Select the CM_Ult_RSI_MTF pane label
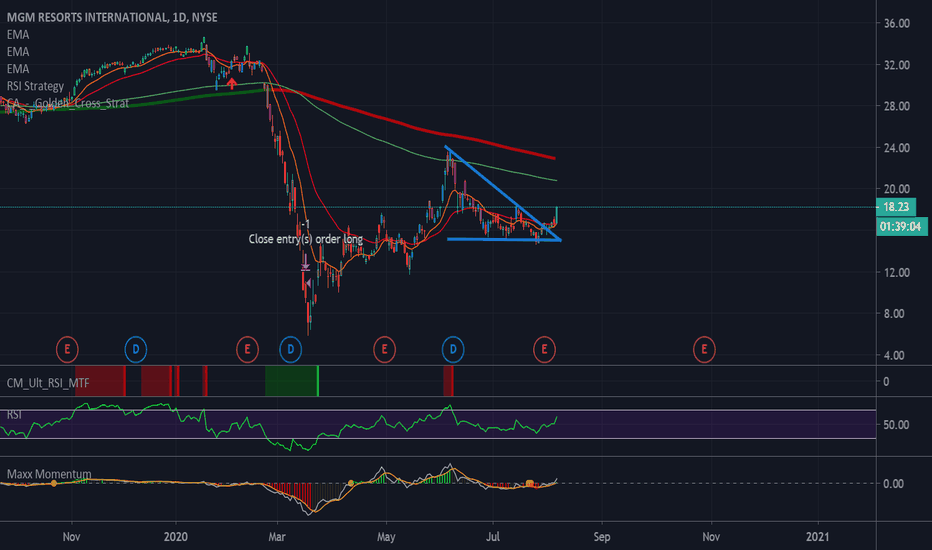The height and width of the screenshot is (550, 932). (x=48, y=383)
